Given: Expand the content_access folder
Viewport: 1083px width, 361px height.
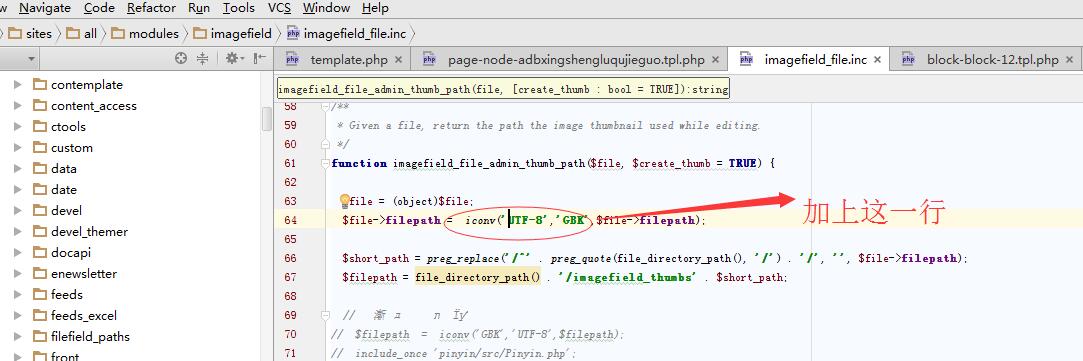Looking at the screenshot, I should pos(18,106).
